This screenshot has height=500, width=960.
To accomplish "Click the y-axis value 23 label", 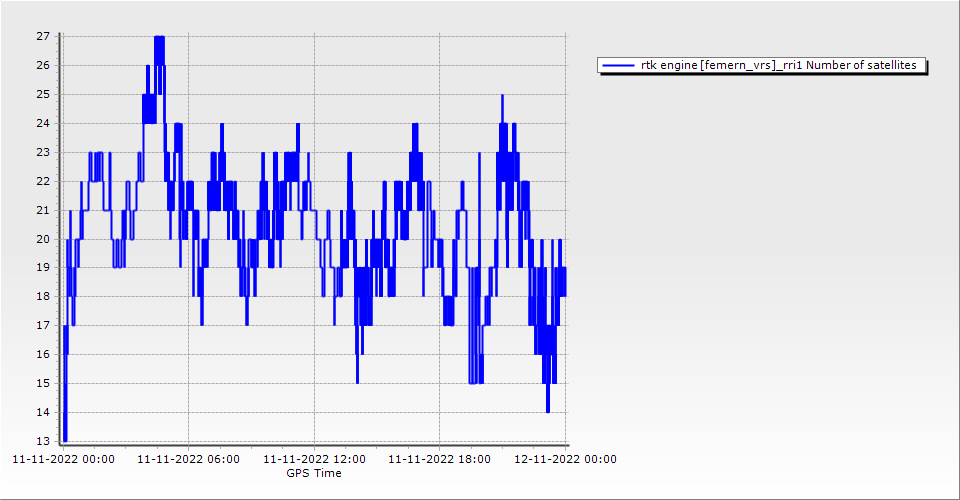I will 43,152.
